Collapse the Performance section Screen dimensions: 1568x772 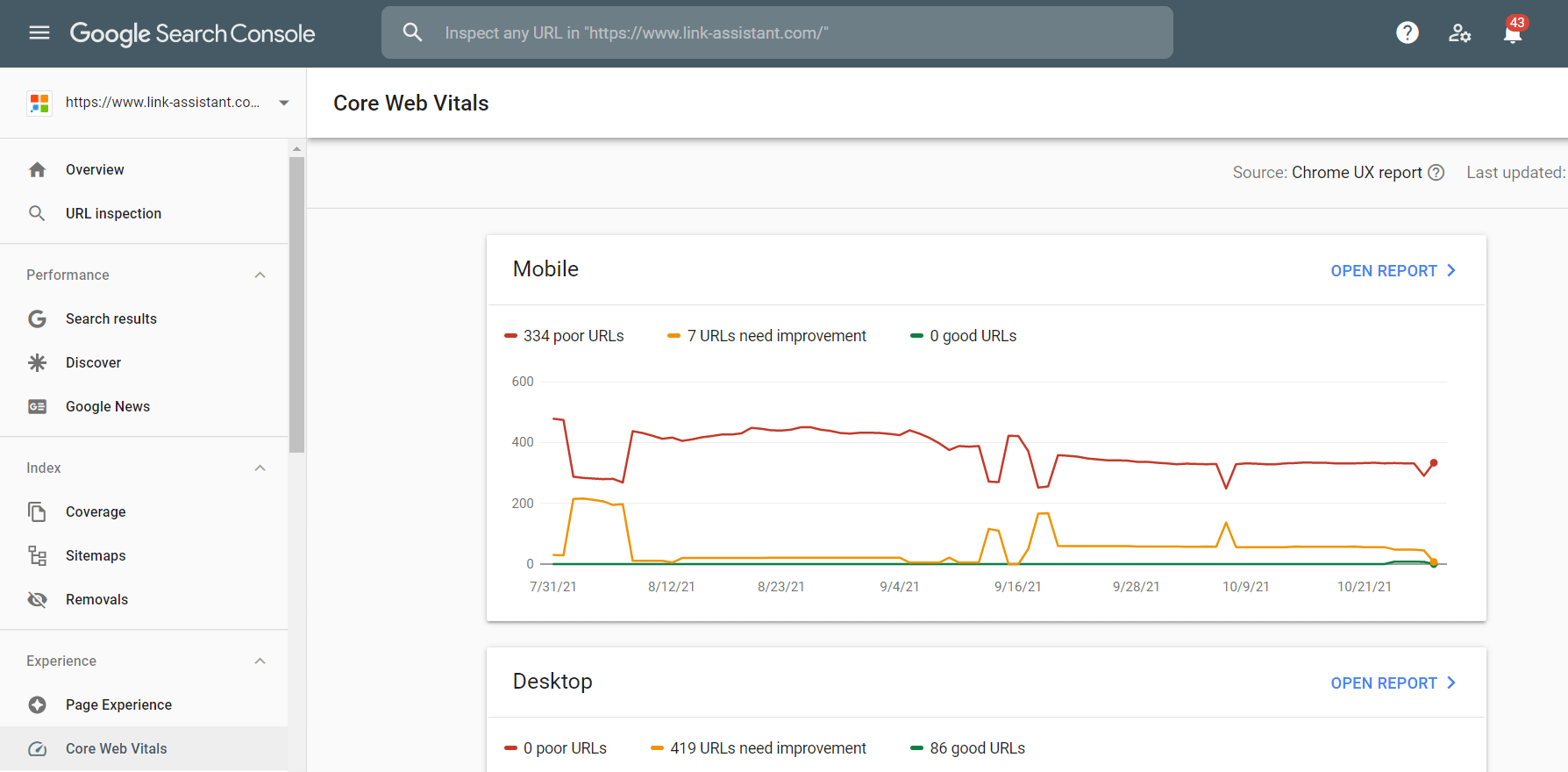pos(260,275)
